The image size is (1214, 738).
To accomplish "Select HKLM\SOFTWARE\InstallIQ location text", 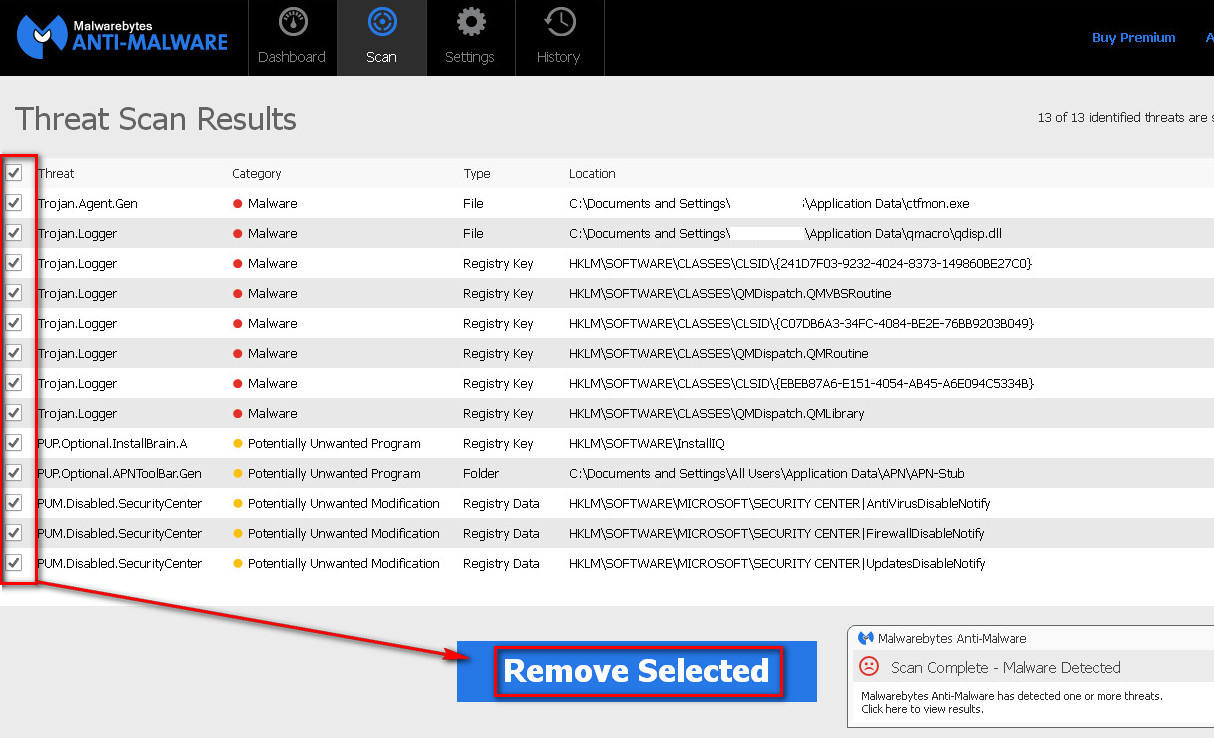I will tap(647, 443).
